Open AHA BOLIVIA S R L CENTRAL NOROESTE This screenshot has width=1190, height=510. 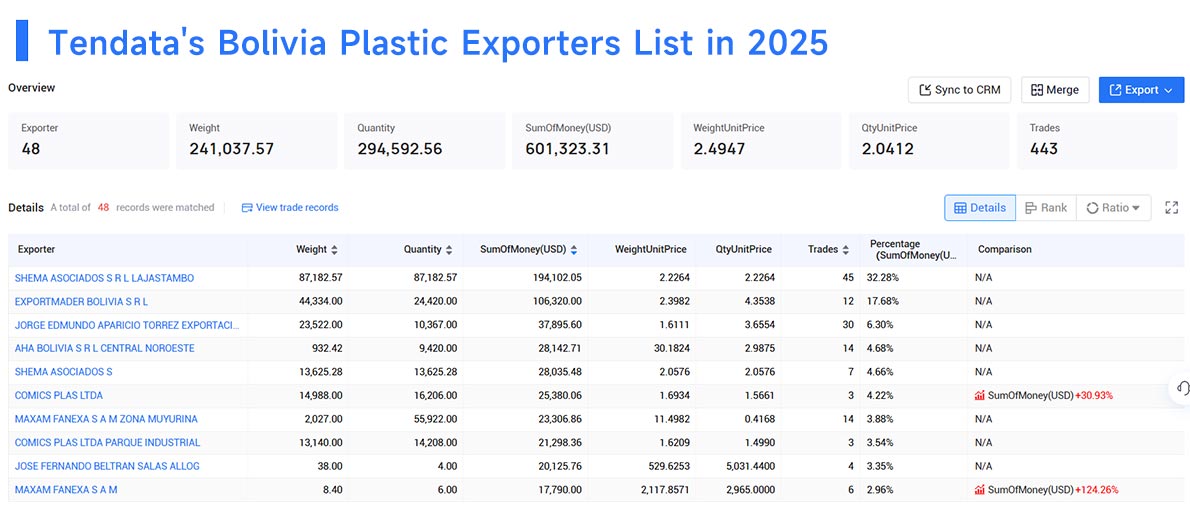coord(105,348)
